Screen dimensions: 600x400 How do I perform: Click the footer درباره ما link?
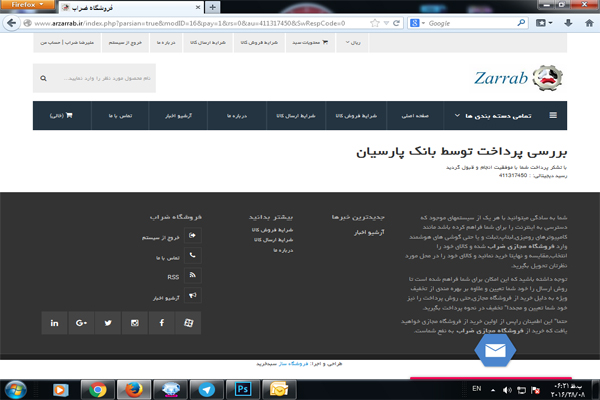283,250
